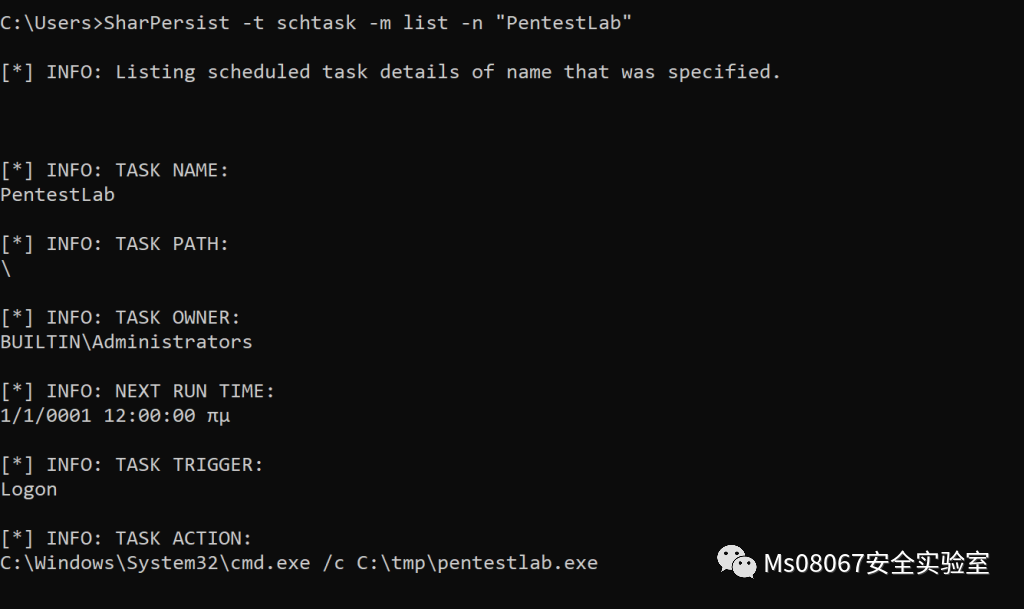
Task: Click the TASK PATH info label
Action: [x=115, y=244]
